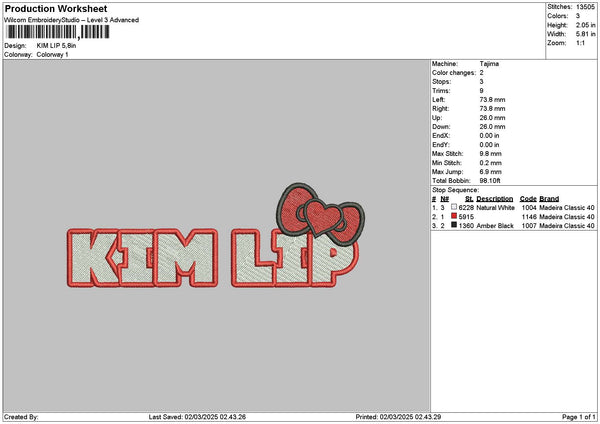Click the Brand column header
The image size is (600, 424).
click(549, 199)
